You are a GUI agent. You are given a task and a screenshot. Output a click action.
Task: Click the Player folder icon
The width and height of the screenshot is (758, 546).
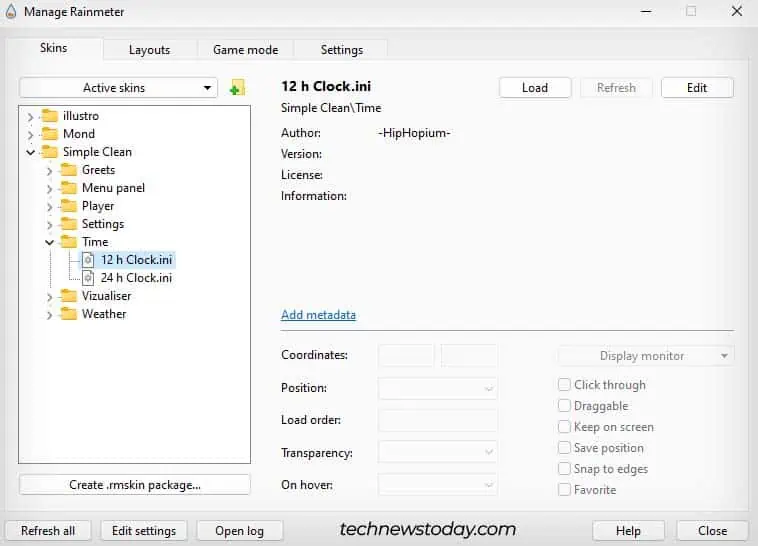(69, 206)
